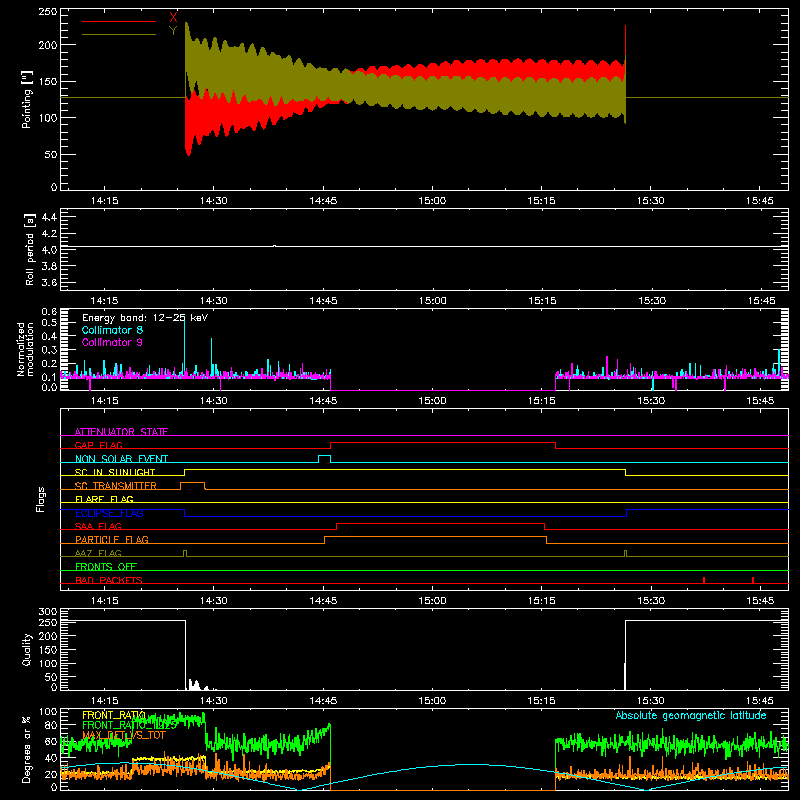Click the BAD_PACKETS label
Screen dimensions: 800x800
[x=109, y=580]
